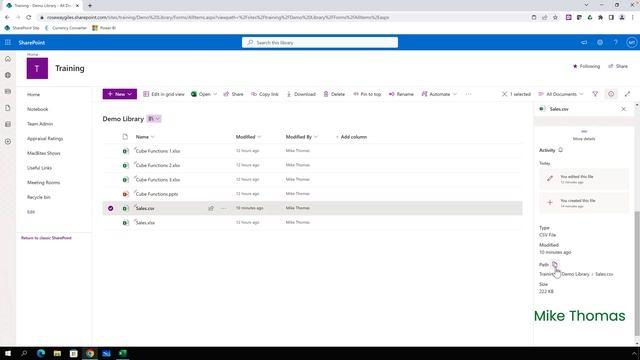
Task: Expand More details in the details pane
Action: [584, 139]
